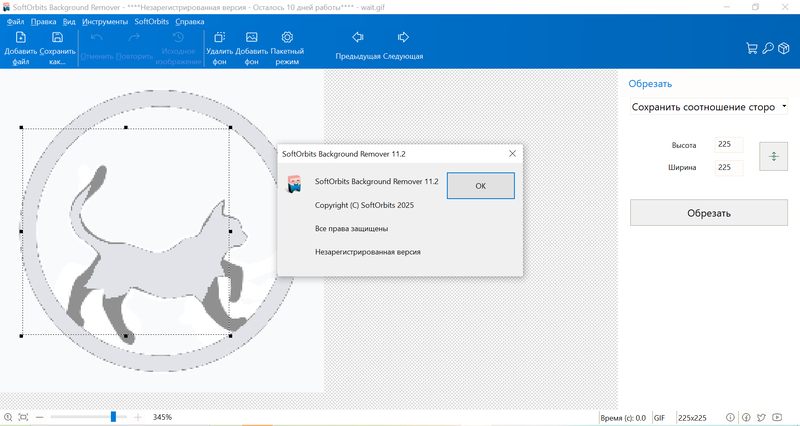Select the Удалить фон tool

(219, 44)
